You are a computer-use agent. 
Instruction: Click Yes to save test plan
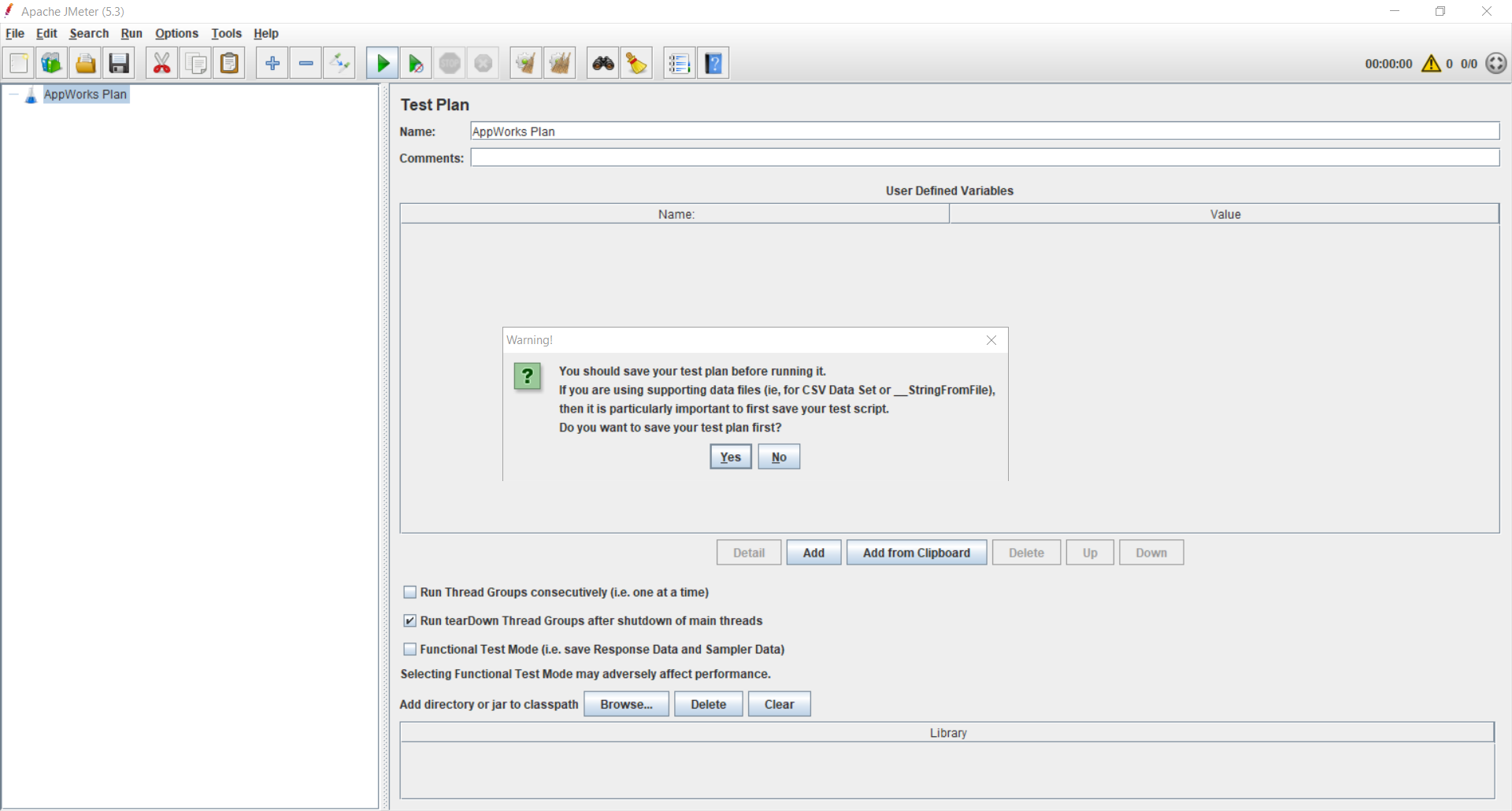730,457
